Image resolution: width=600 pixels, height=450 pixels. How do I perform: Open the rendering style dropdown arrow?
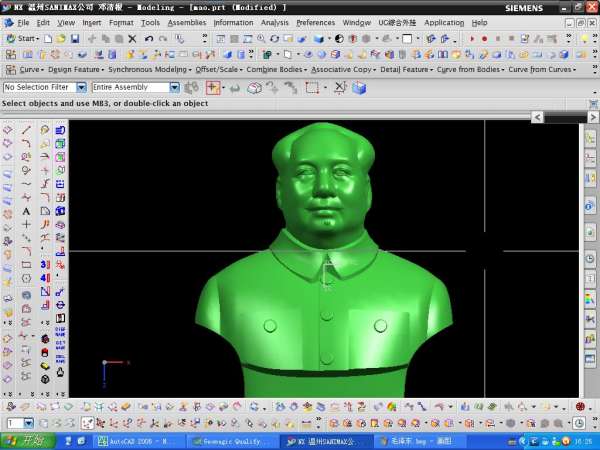coord(329,39)
